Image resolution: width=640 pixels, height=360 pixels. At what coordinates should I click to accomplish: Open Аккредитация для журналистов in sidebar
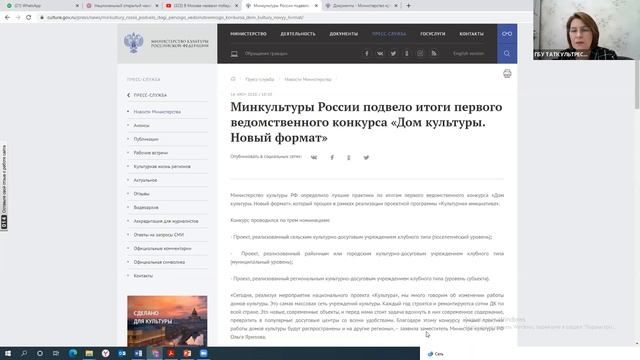pyautogui.click(x=166, y=221)
